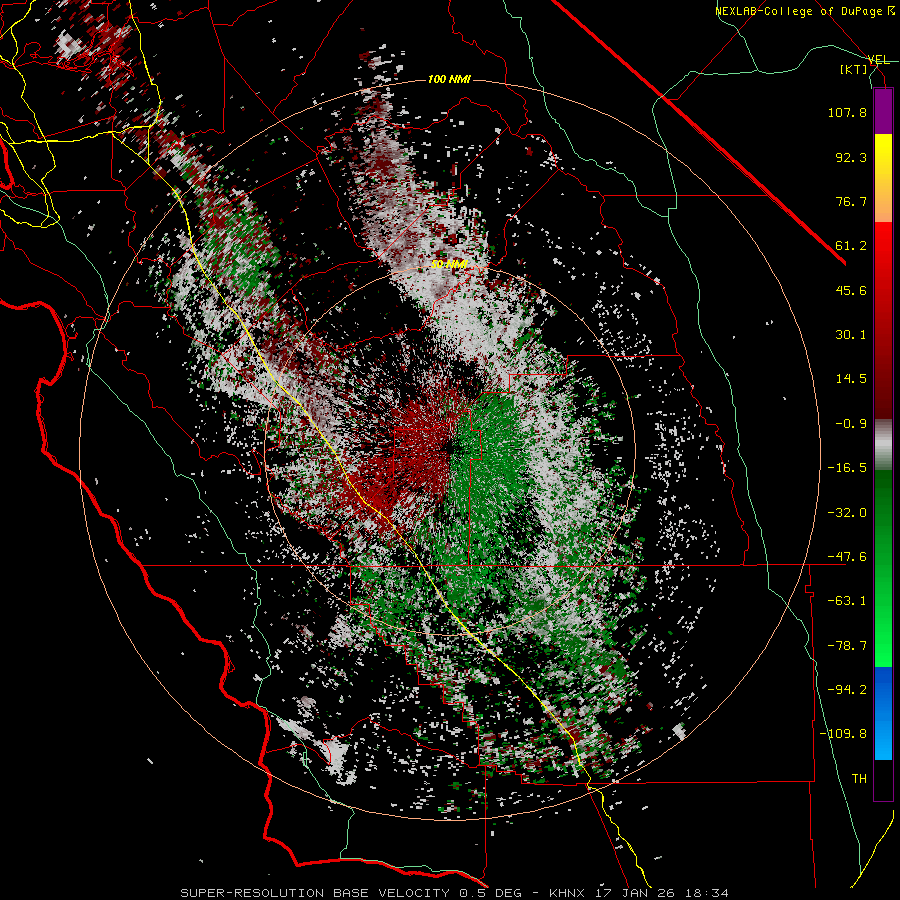
Task: Click the -109.8 velocity legend value
Action: [x=843, y=734]
